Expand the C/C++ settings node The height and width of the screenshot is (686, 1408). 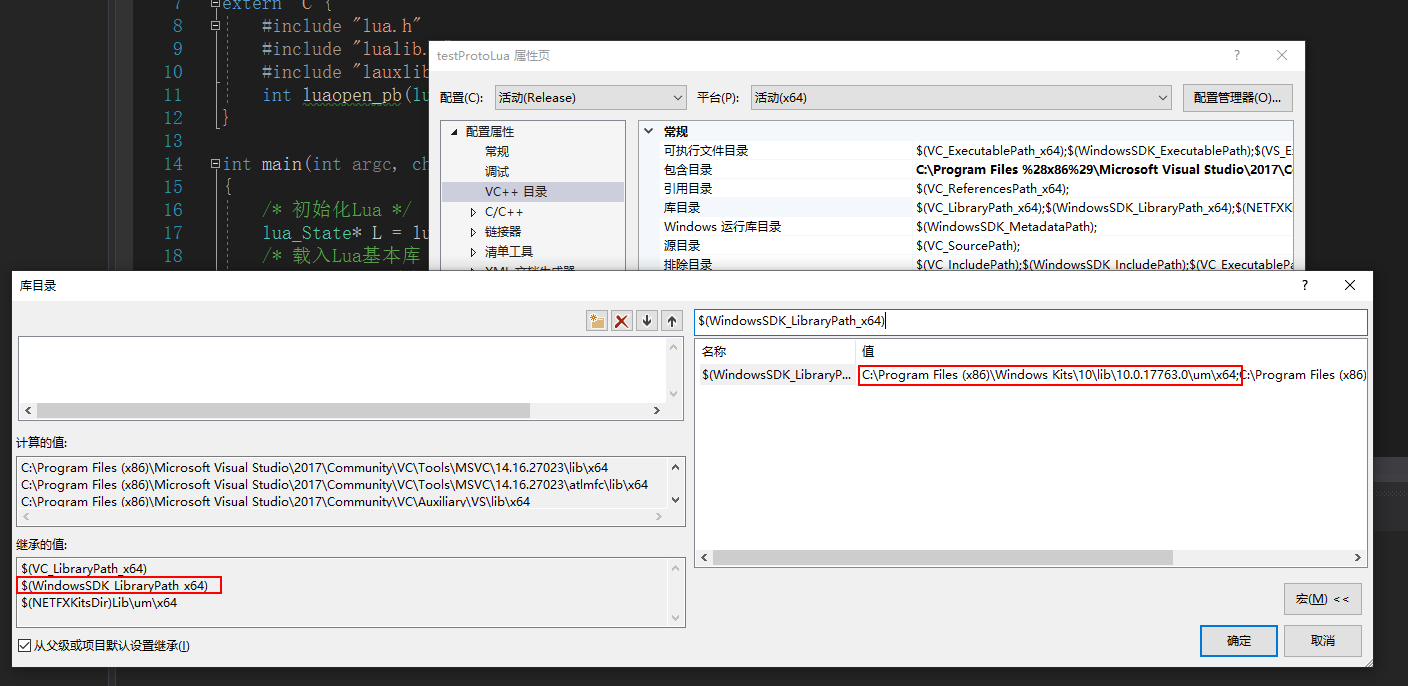coord(475,211)
